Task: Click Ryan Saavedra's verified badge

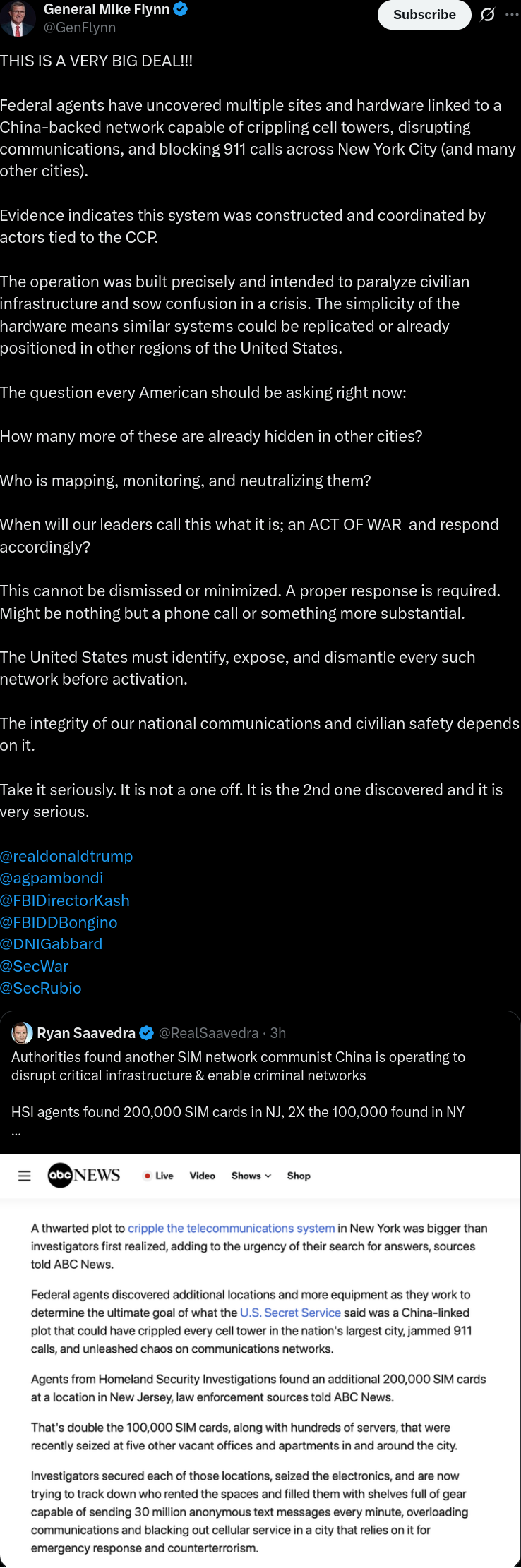Action: [147, 1033]
